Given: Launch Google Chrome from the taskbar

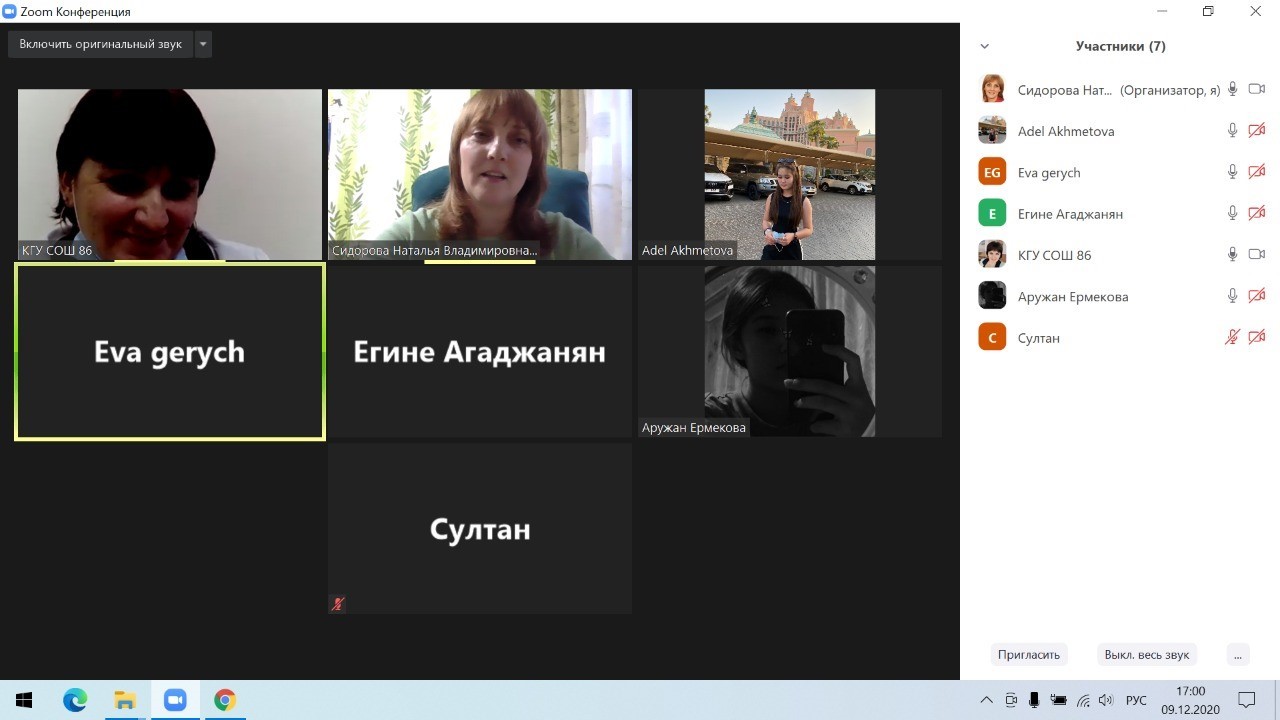Looking at the screenshot, I should (225, 700).
